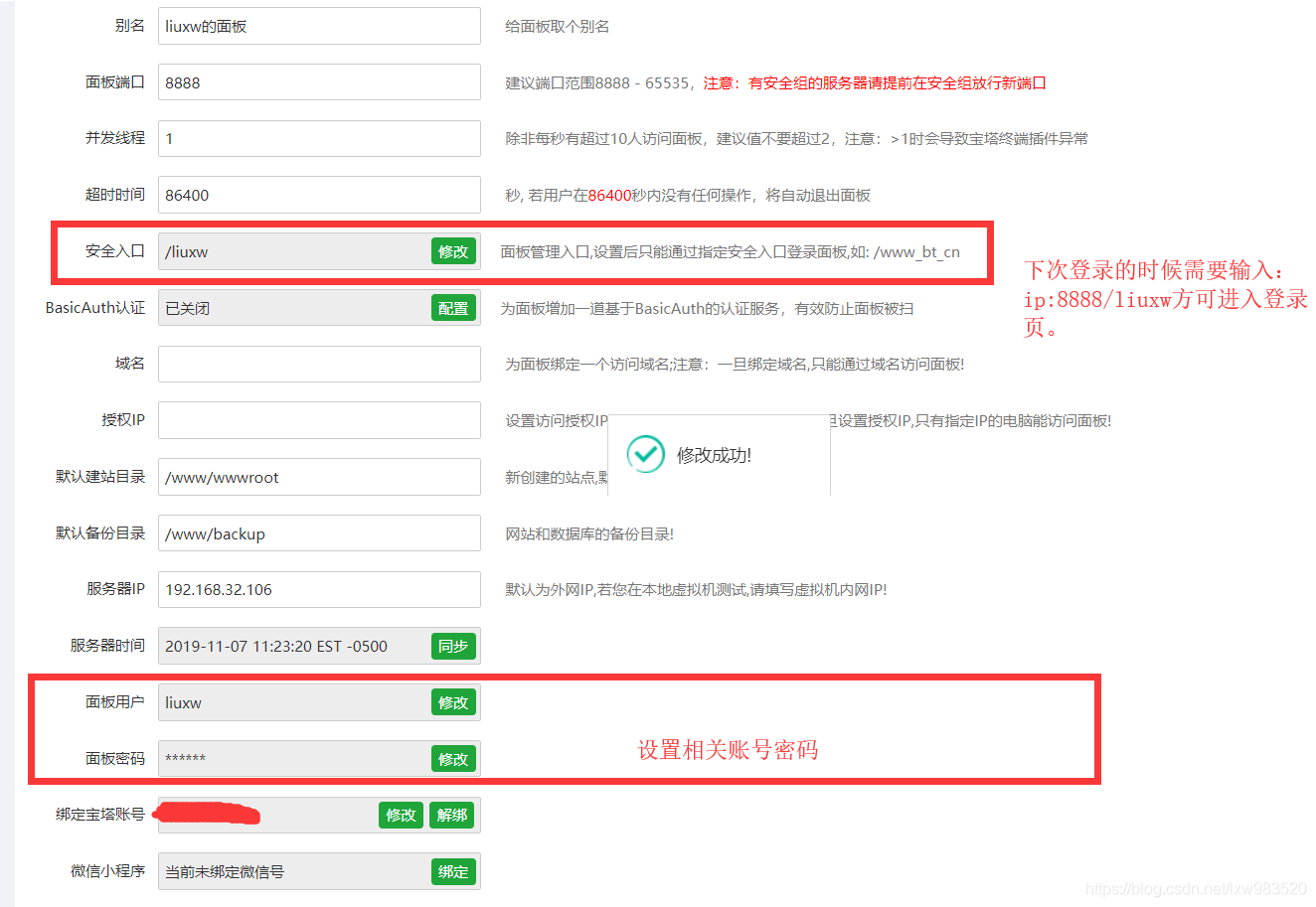Click 修改 next to panel user liuxw
This screenshot has height=907, width=1316.
453,702
